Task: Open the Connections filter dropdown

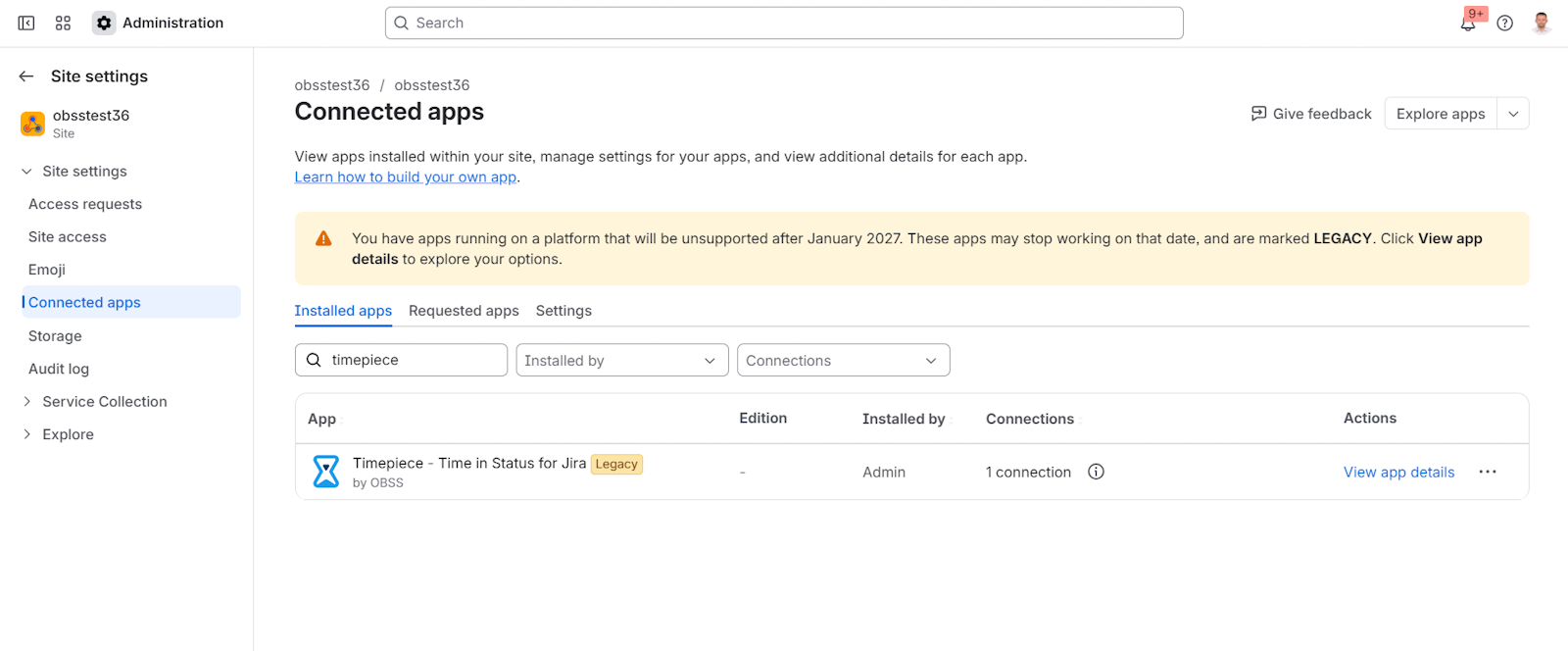Action: [844, 360]
